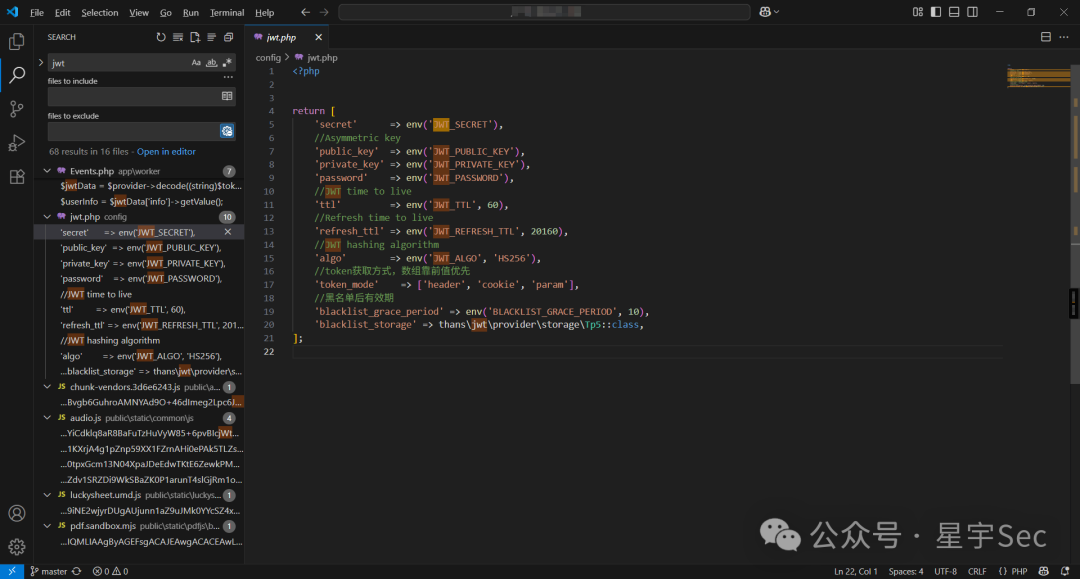Screen dimensions: 1080x579
Task: Toggle the primary side bar
Action: tap(935, 12)
